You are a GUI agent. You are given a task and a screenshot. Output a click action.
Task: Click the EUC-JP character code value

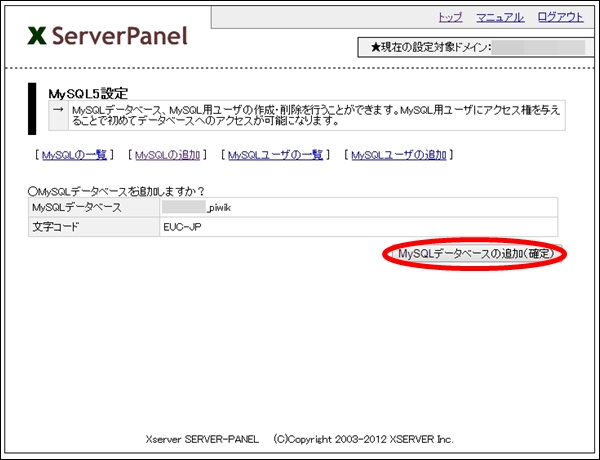point(183,227)
